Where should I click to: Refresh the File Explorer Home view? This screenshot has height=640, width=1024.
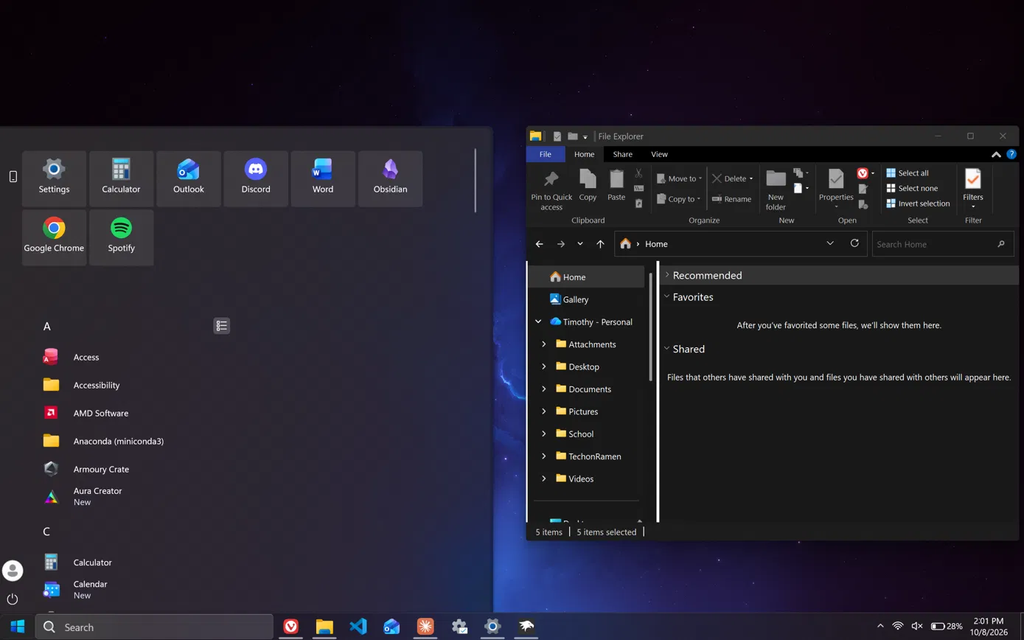tap(854, 243)
